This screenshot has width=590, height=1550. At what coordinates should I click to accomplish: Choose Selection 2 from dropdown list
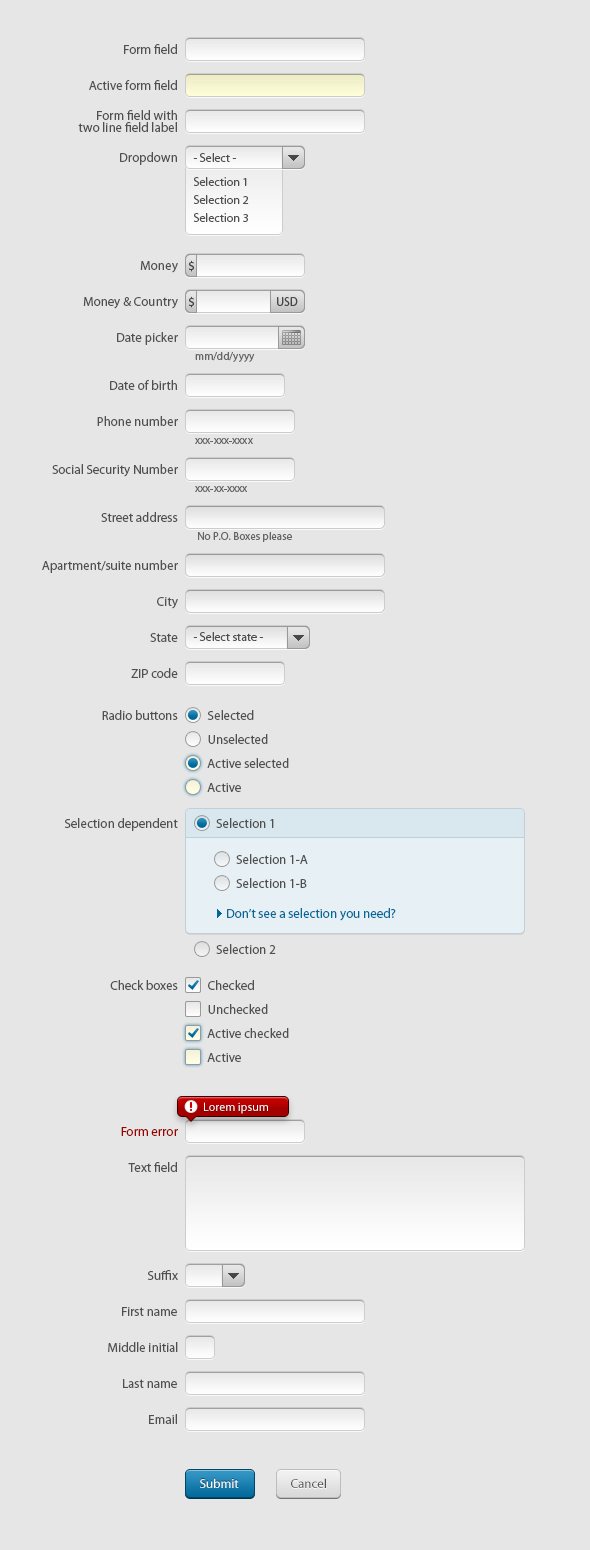(221, 200)
